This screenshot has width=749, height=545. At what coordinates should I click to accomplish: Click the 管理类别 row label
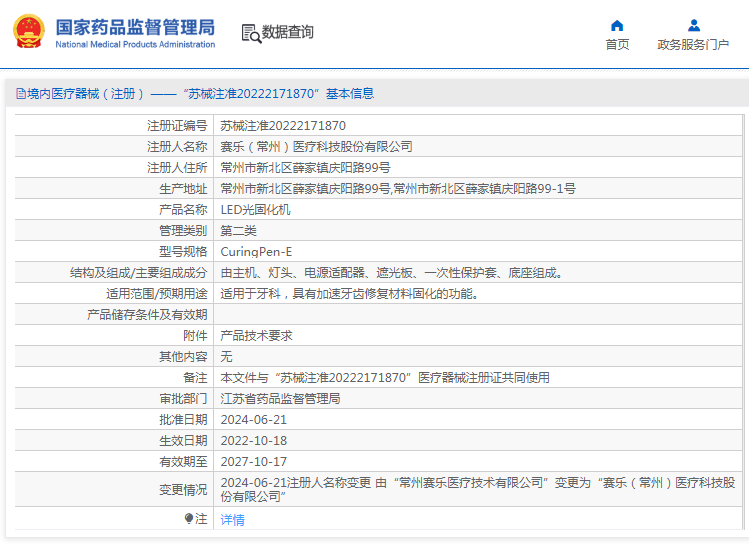(183, 231)
